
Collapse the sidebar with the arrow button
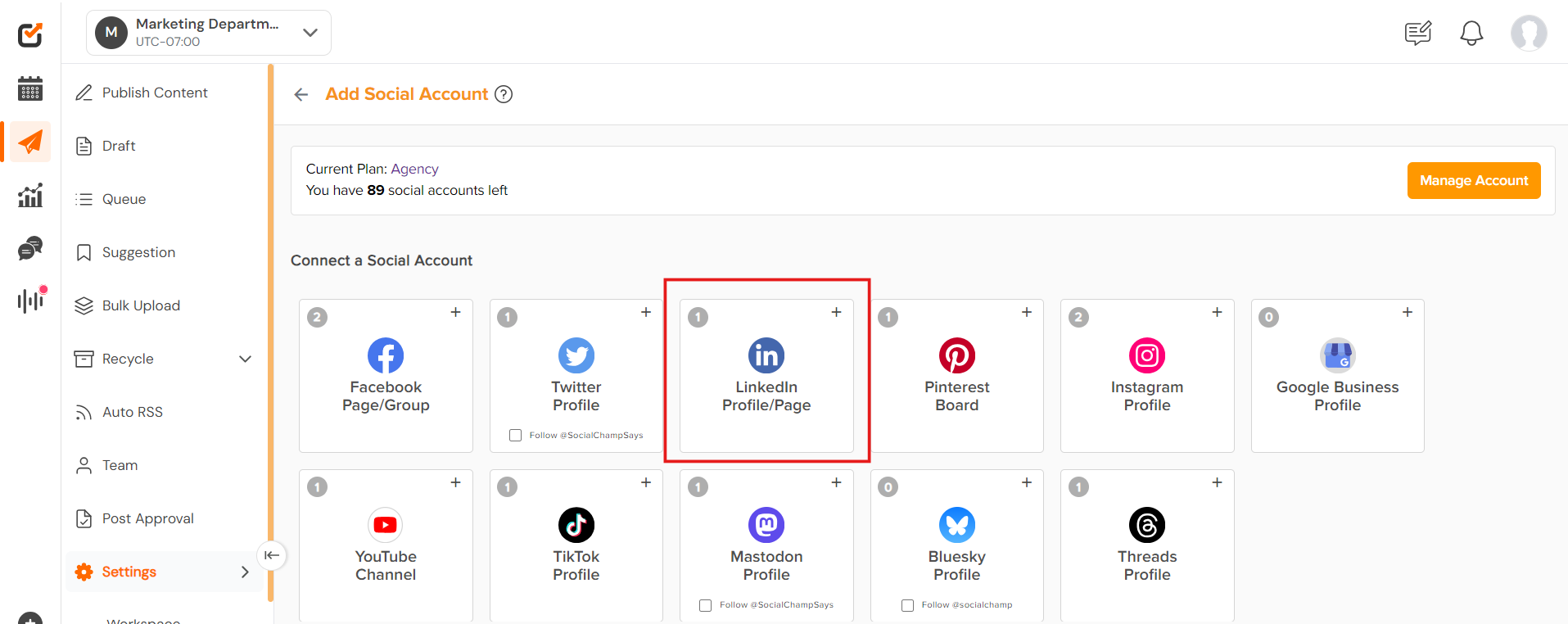(272, 555)
